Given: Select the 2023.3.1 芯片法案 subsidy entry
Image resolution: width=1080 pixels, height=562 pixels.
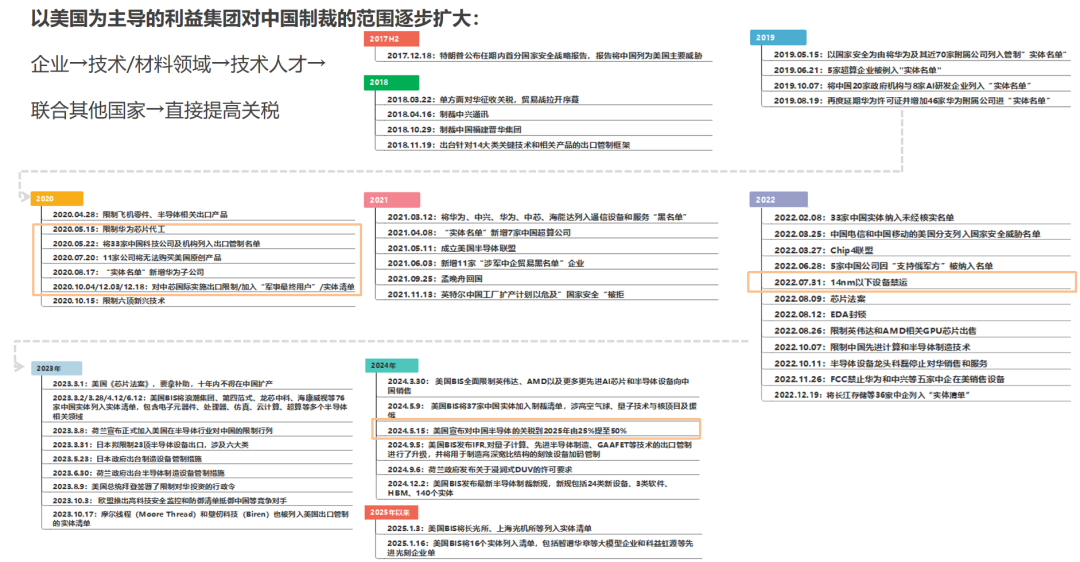Looking at the screenshot, I should 163,384.
